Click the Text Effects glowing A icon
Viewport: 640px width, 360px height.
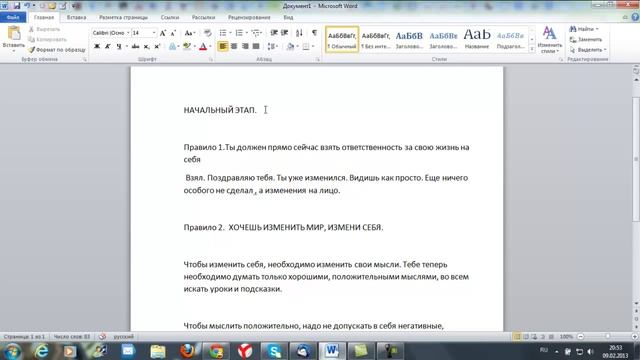(173, 47)
